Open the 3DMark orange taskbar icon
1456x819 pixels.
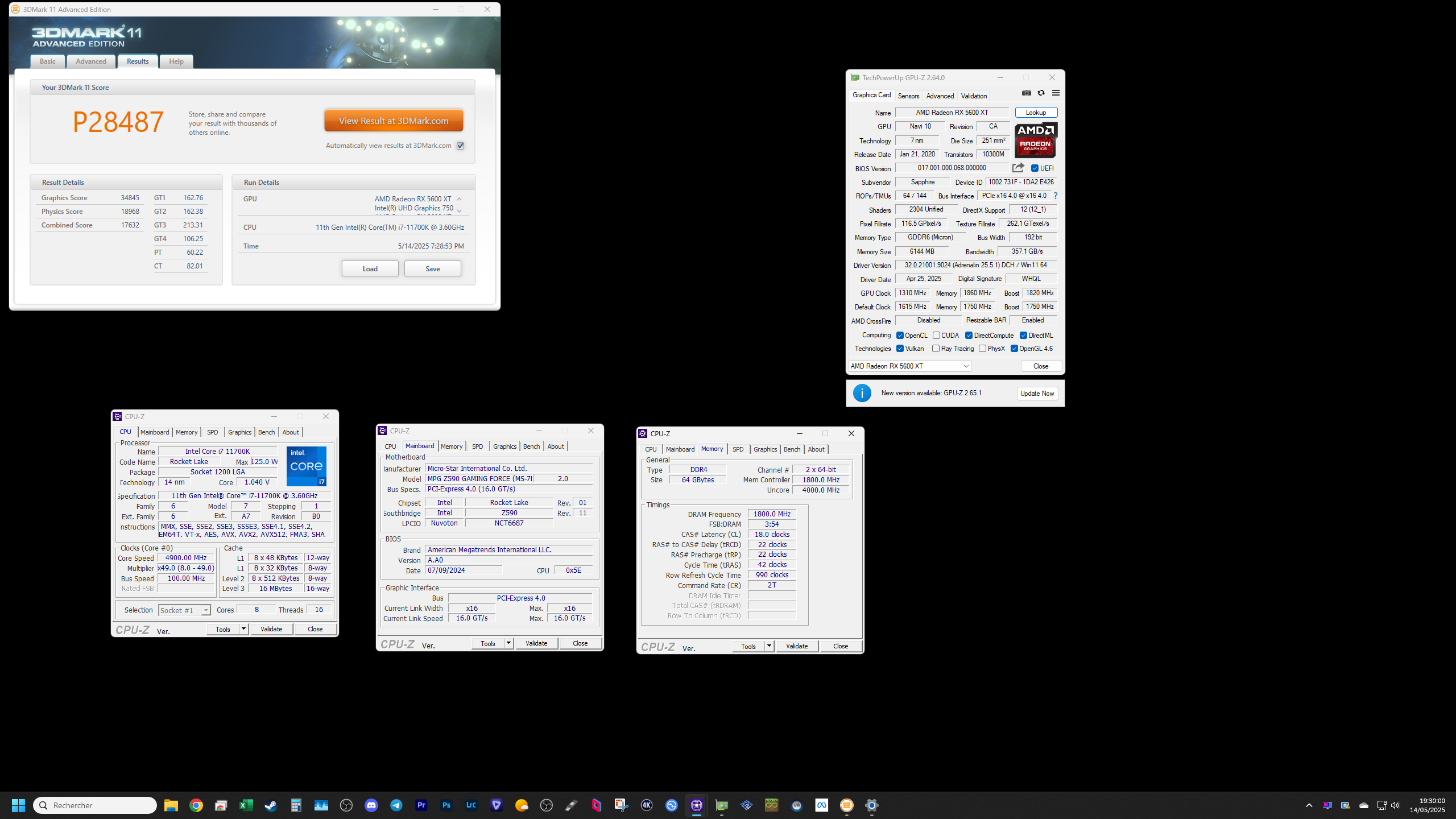pos(847,805)
